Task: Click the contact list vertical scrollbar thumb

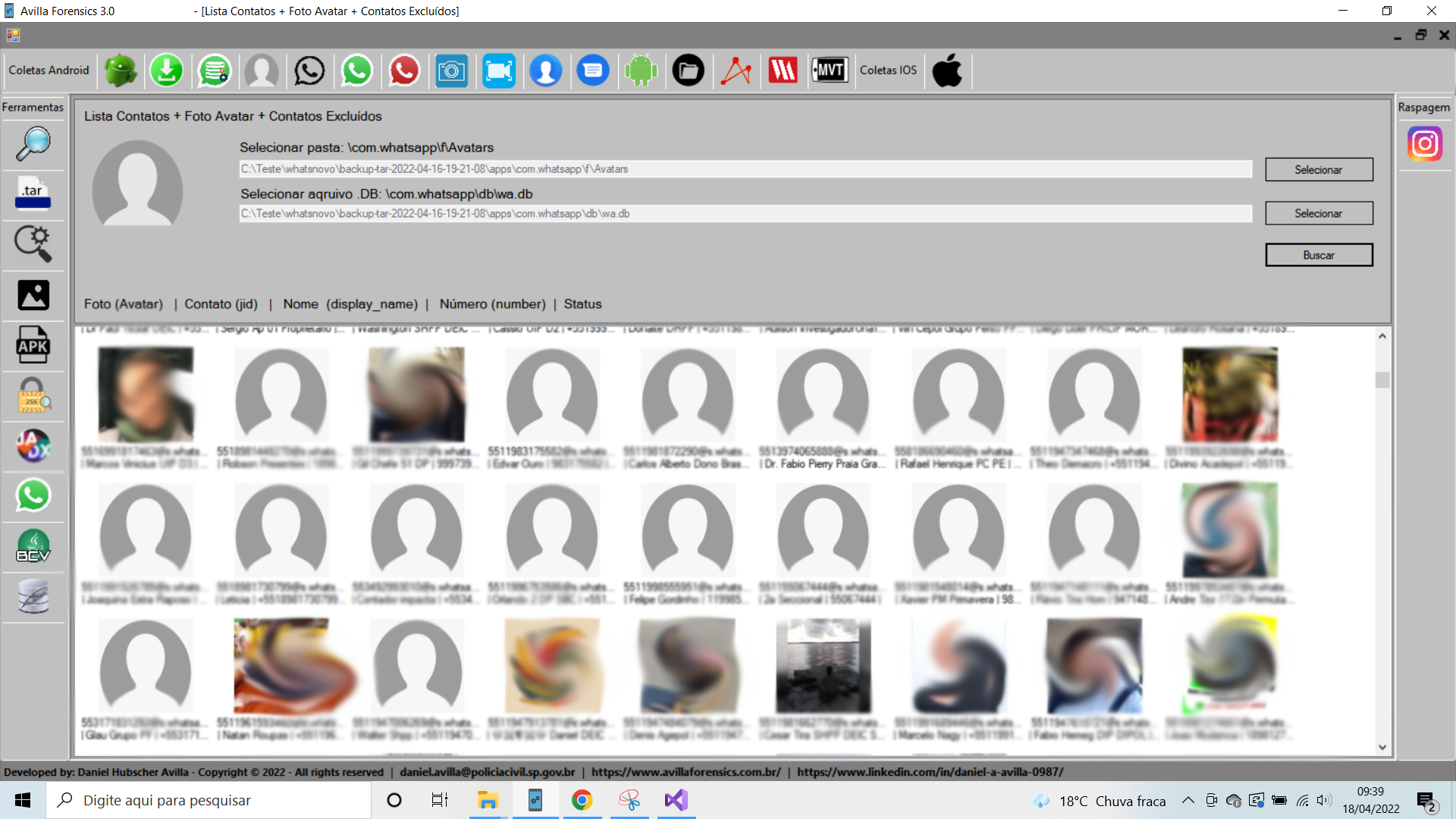Action: (1382, 380)
